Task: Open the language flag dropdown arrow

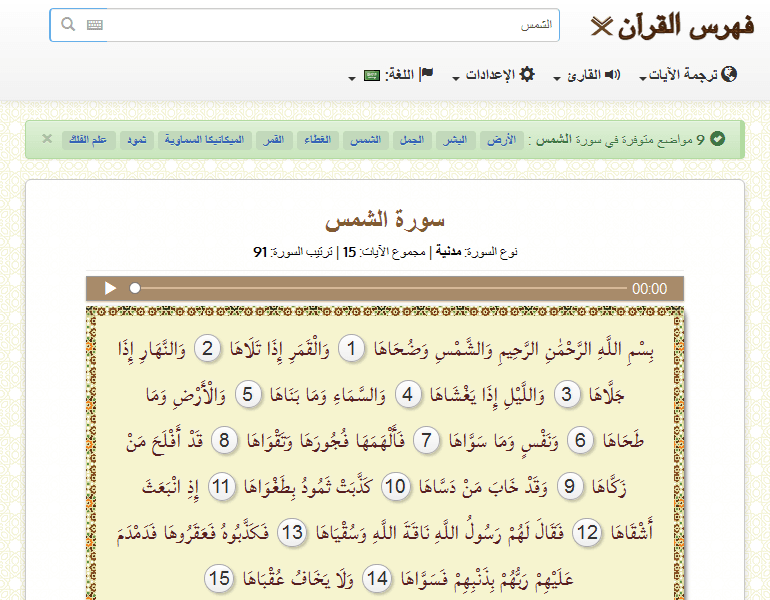Action: click(352, 78)
